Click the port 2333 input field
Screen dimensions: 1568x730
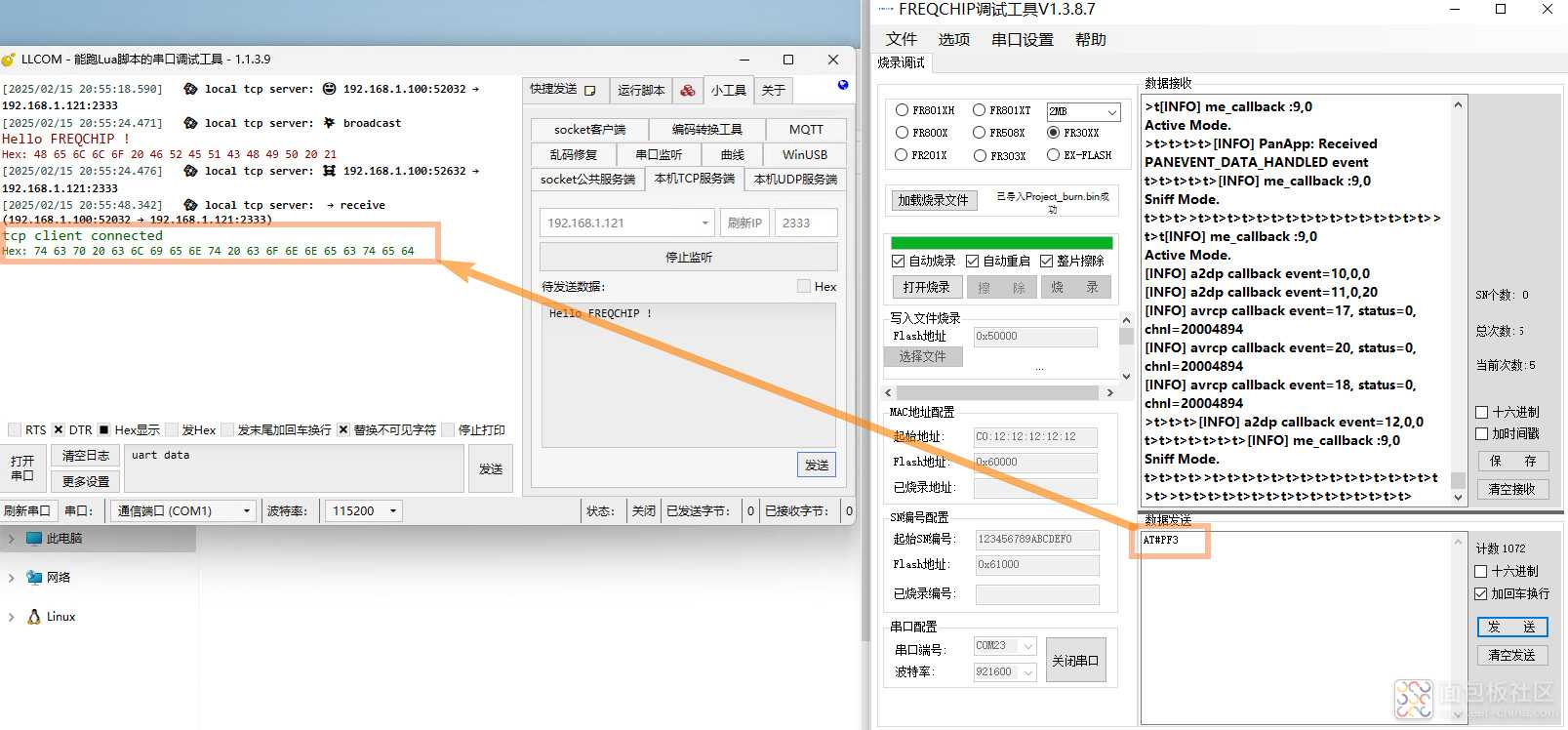pyautogui.click(x=806, y=223)
